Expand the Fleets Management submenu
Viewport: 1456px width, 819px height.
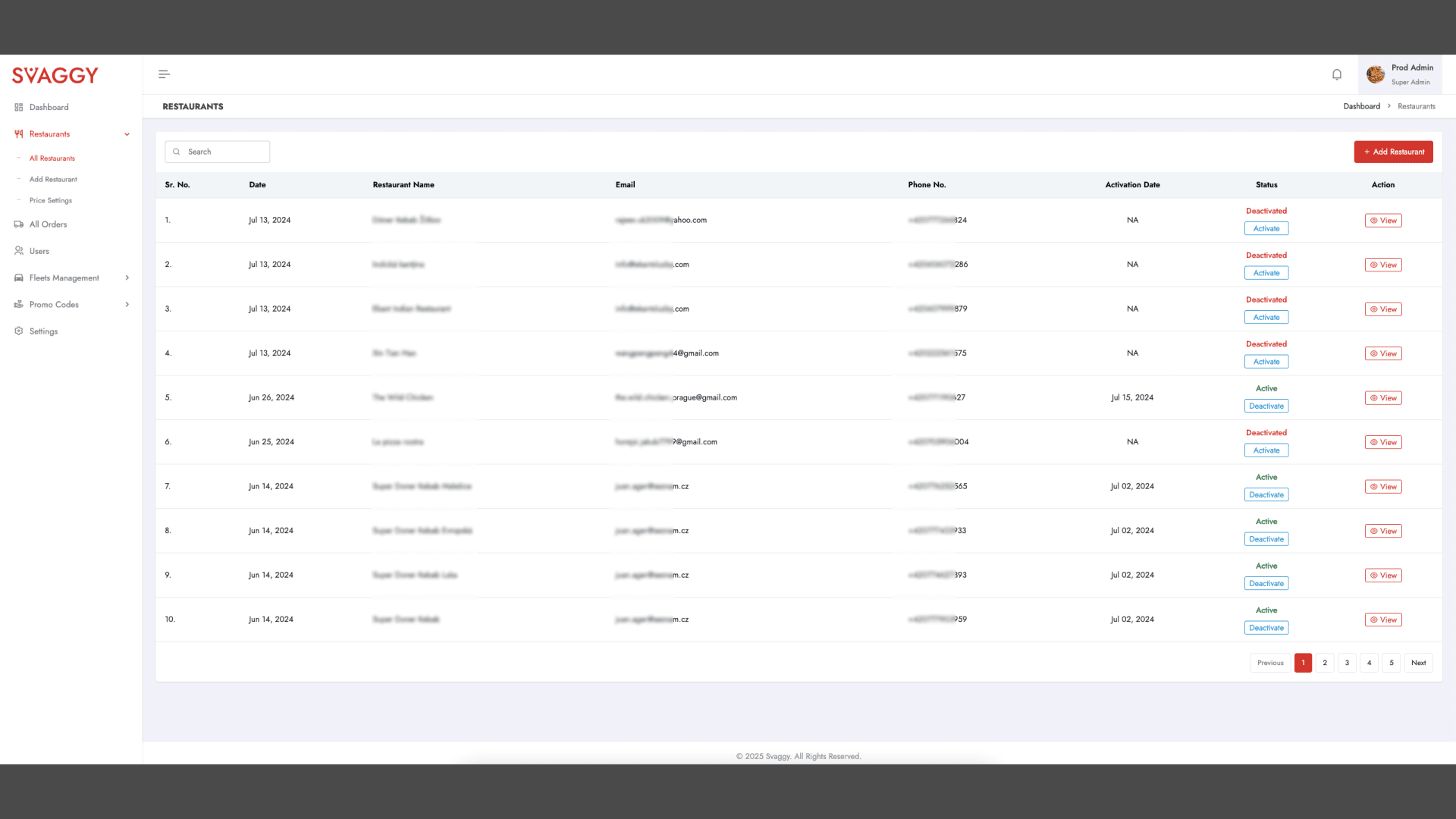point(127,278)
